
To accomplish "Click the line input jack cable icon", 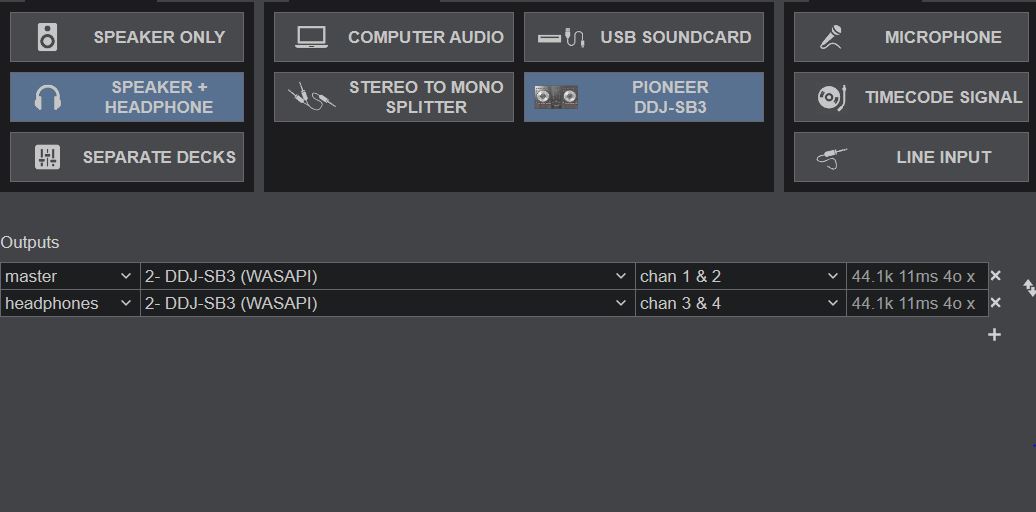I will click(831, 158).
